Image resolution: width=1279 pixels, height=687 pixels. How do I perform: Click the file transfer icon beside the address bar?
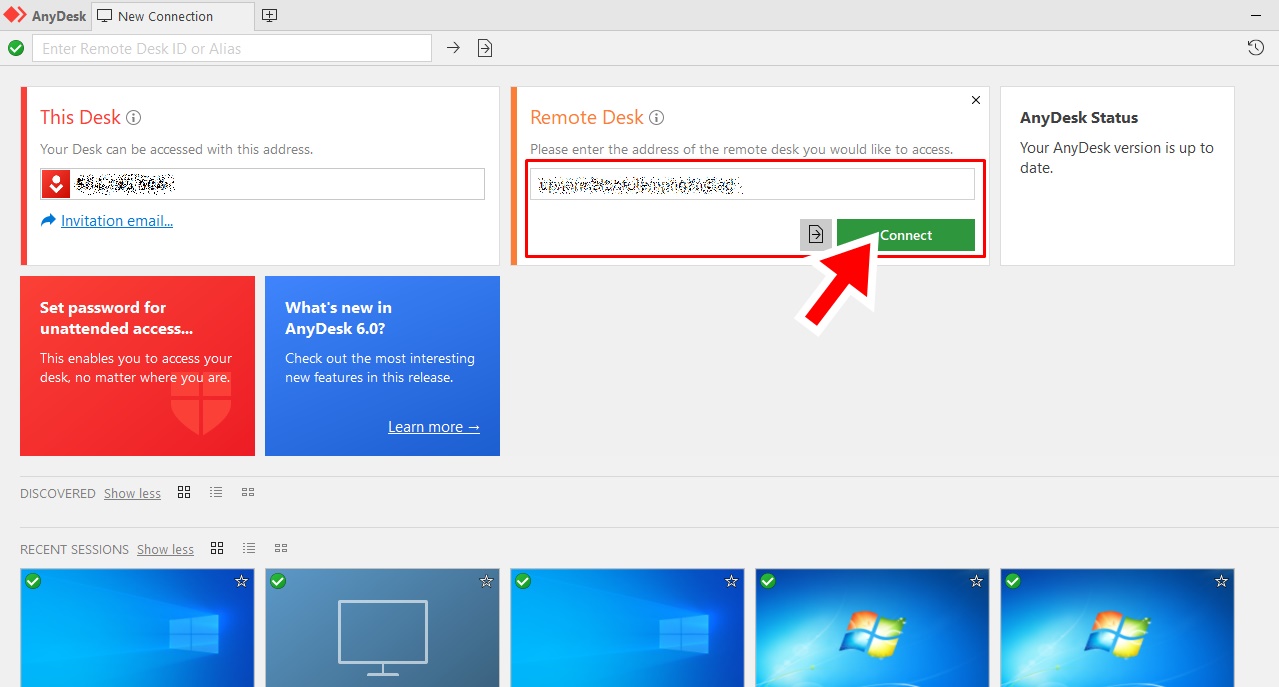click(x=485, y=48)
